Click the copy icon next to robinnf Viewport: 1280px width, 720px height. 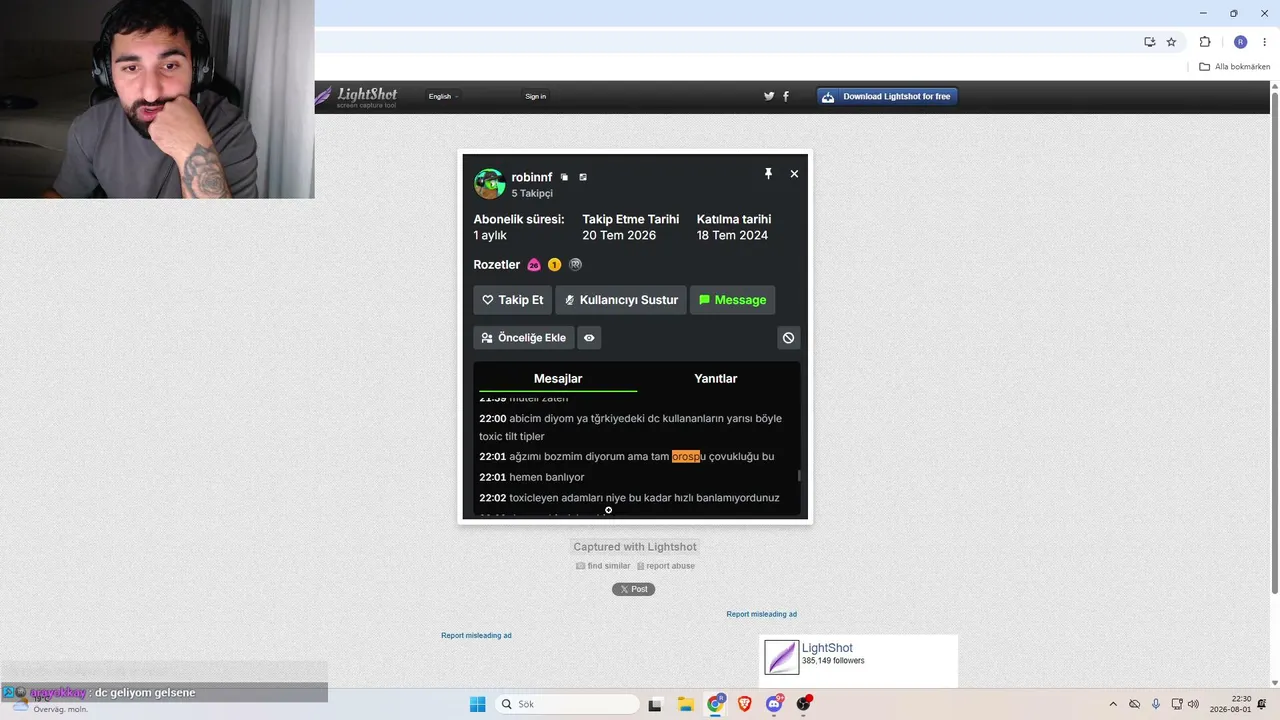point(564,177)
